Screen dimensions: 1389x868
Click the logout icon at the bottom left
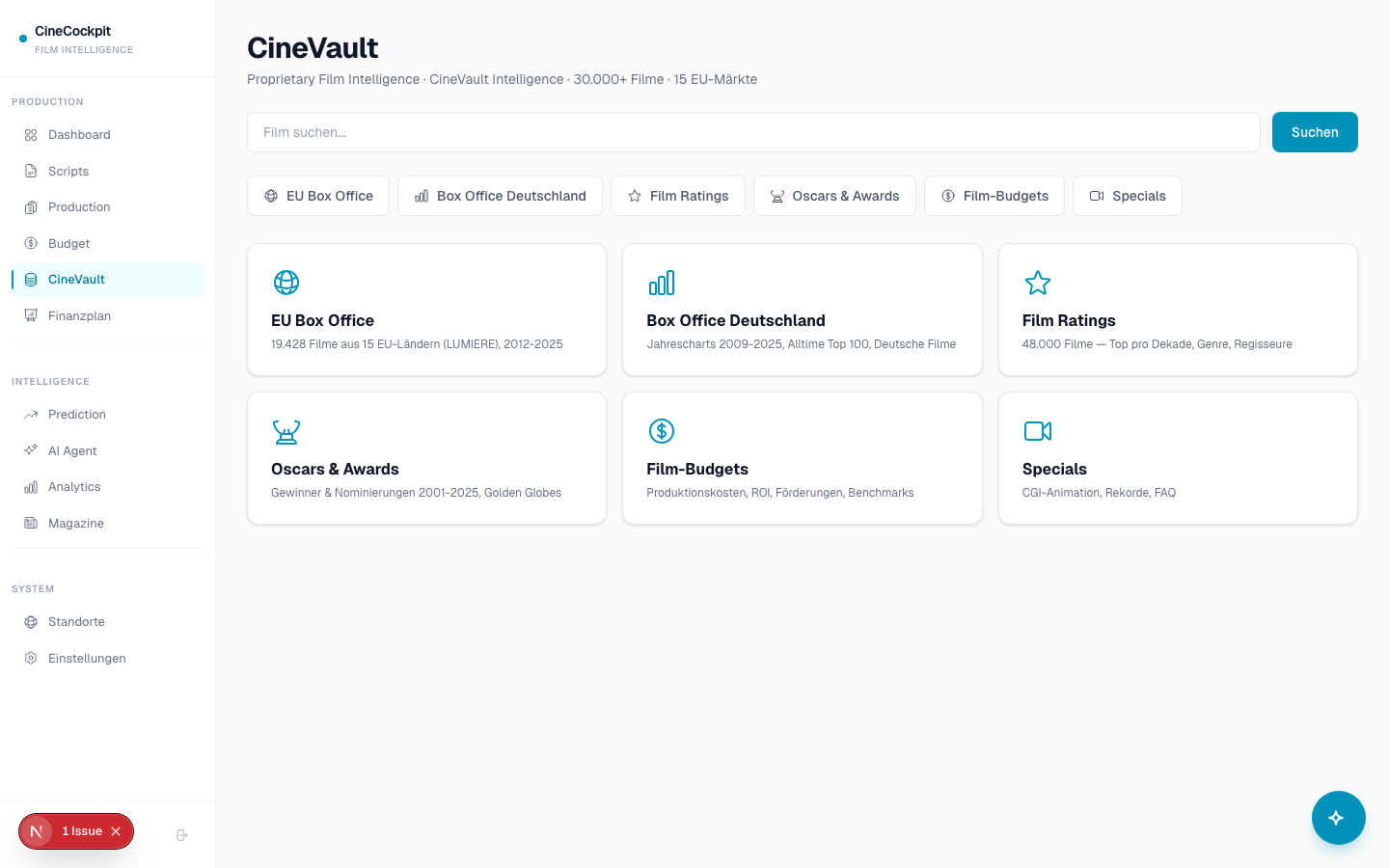[181, 834]
